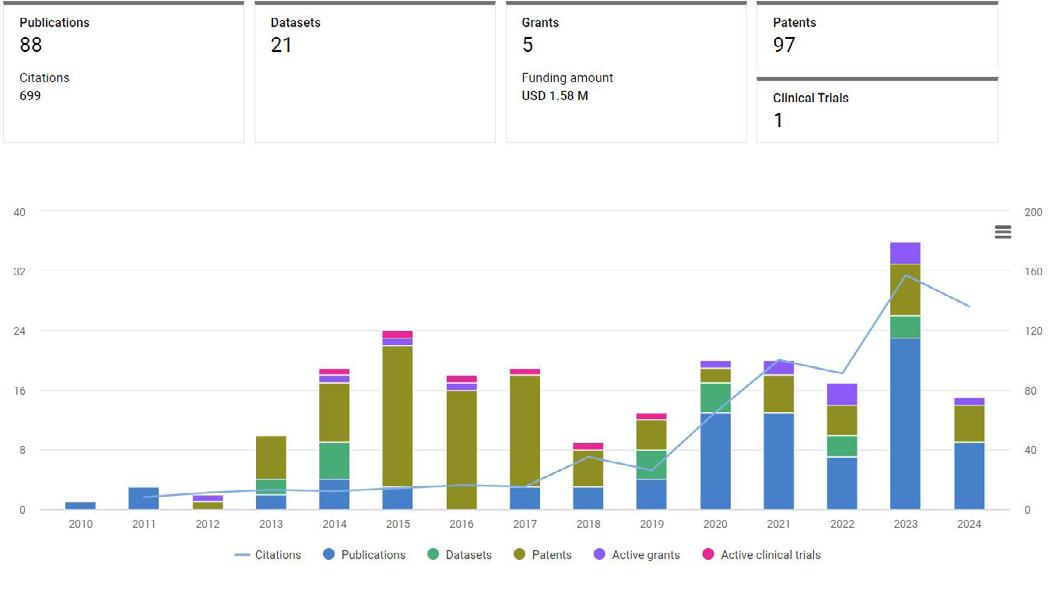The width and height of the screenshot is (1049, 599).
Task: Toggle Active clinical trials legend marker
Action: pos(708,554)
